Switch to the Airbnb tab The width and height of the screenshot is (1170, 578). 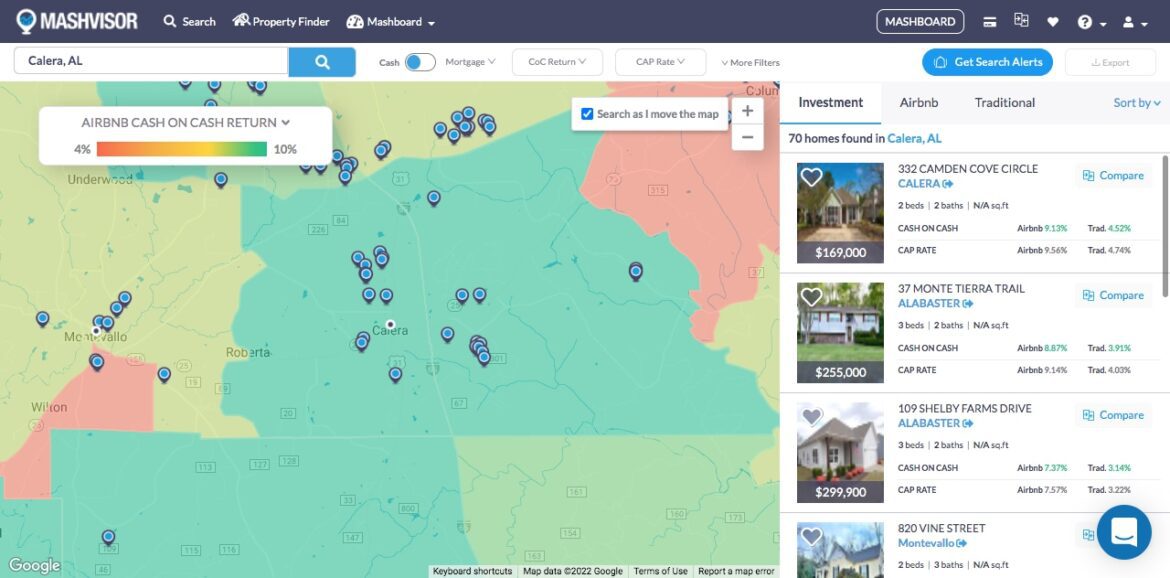918,103
